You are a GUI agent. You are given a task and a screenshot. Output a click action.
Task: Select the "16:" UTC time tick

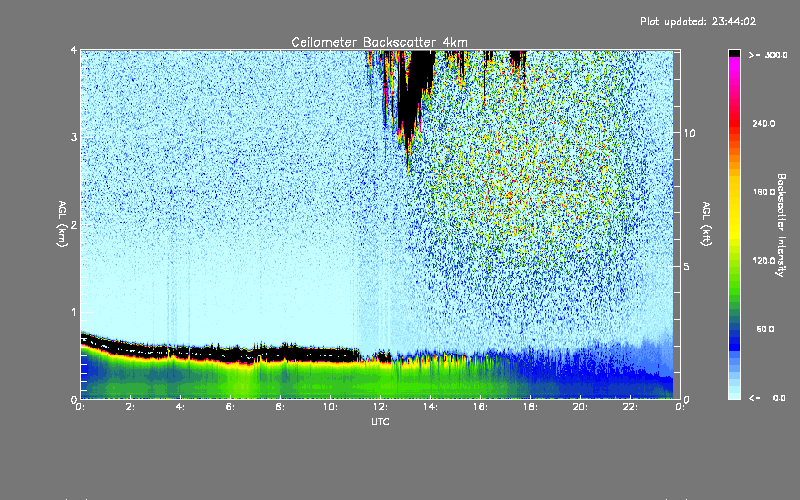[x=480, y=407]
